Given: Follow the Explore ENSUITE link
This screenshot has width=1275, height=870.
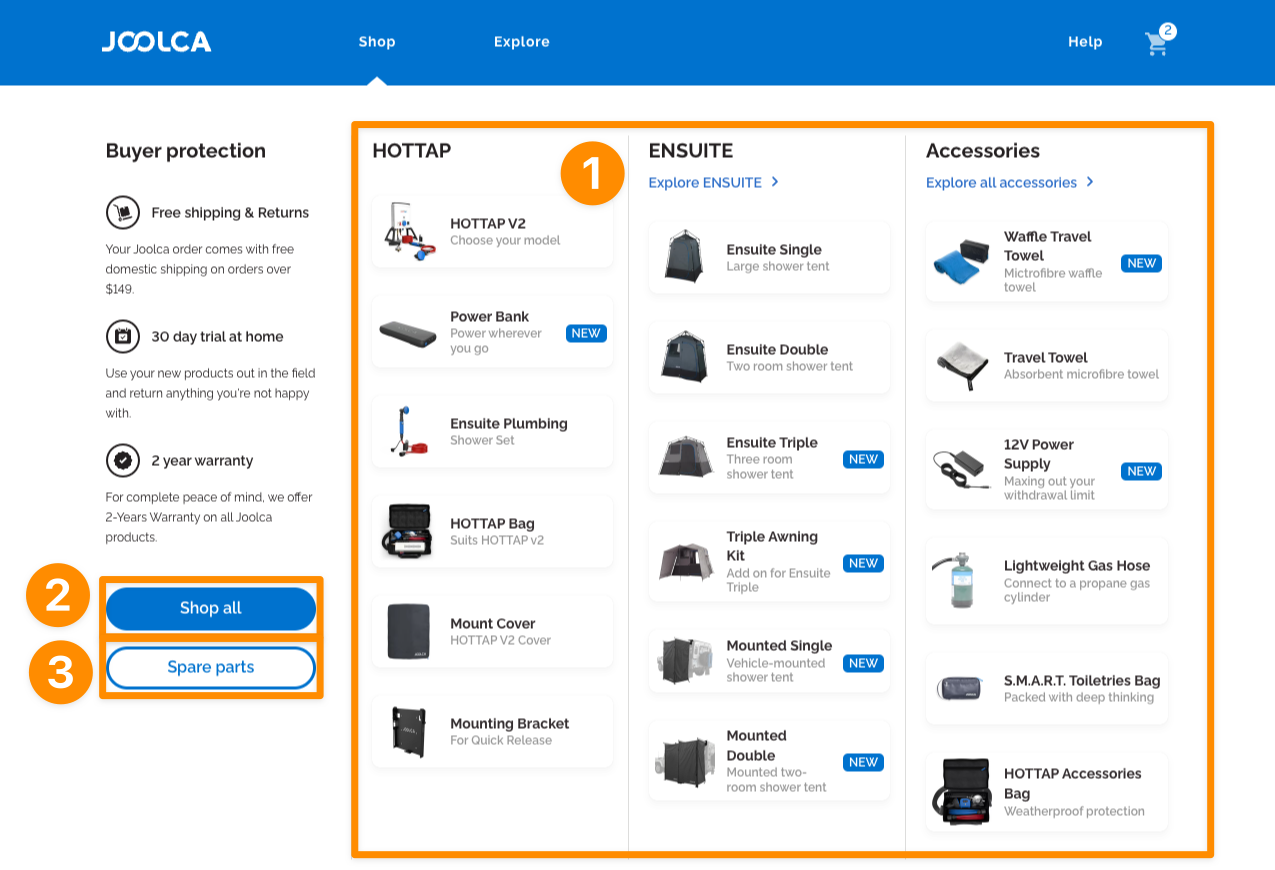Looking at the screenshot, I should coord(705,182).
